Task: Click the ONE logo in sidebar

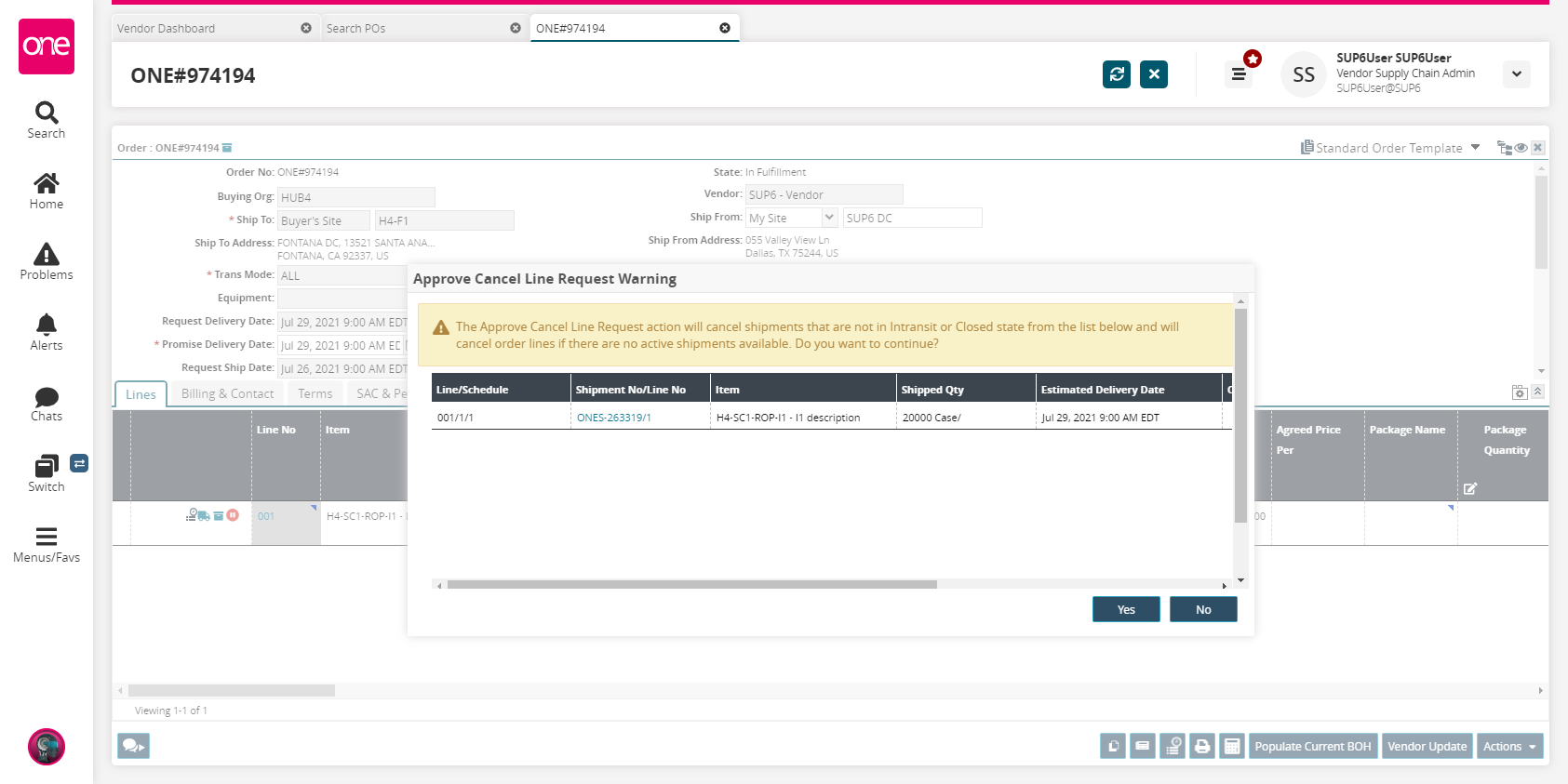Action: (47, 47)
